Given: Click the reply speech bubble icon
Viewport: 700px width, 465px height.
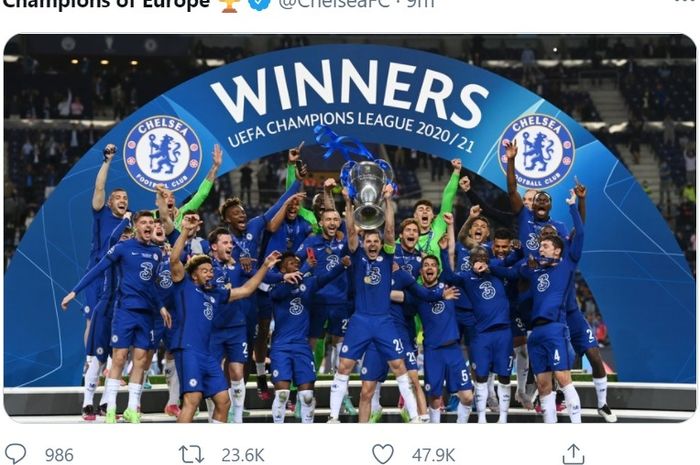Looking at the screenshot, I should pos(15,454).
